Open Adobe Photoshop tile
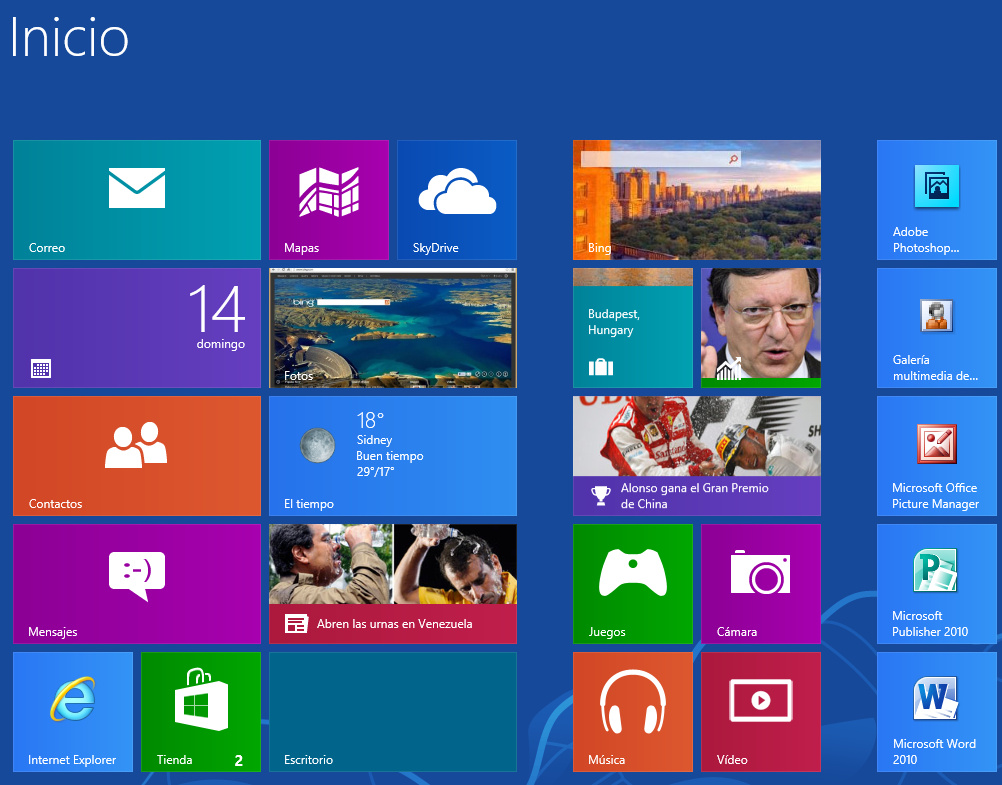Image resolution: width=1002 pixels, height=785 pixels. point(937,200)
